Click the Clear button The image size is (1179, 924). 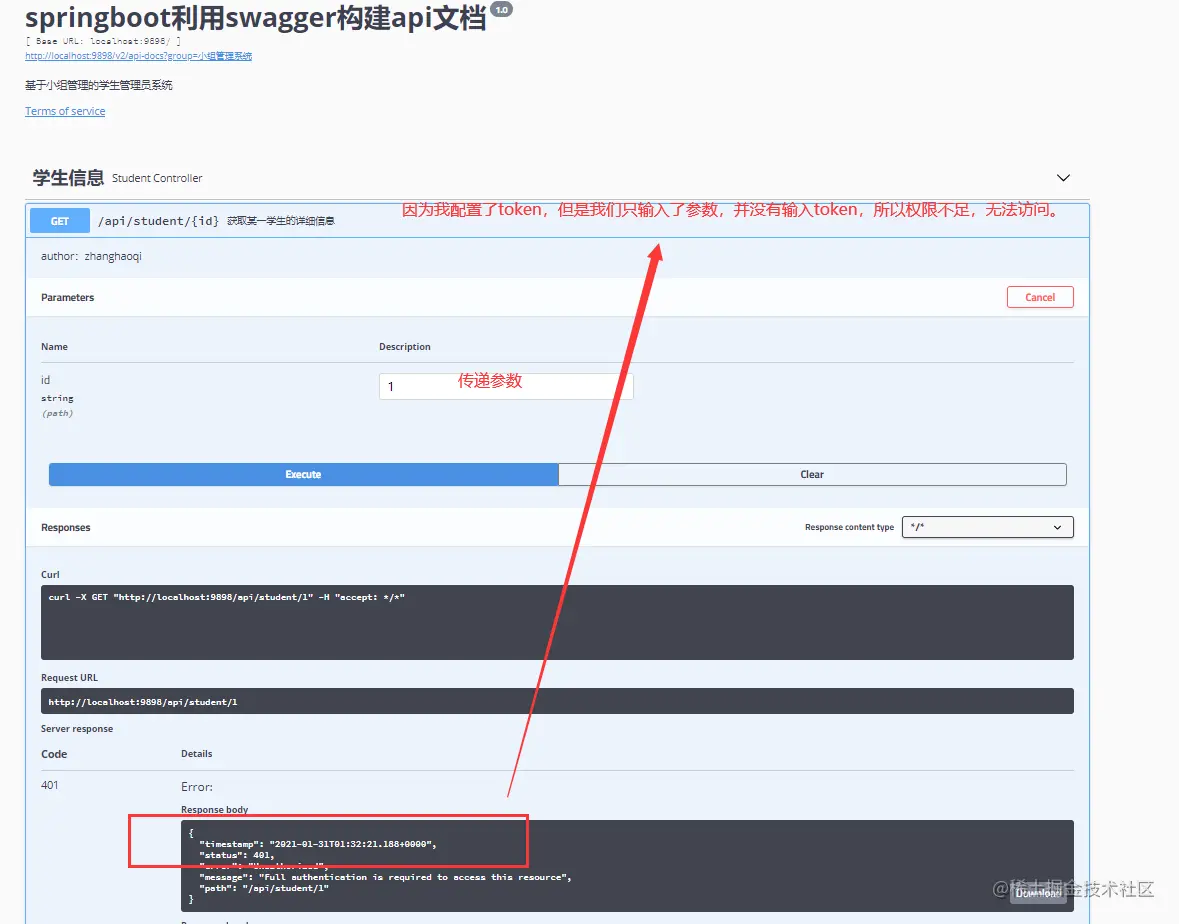click(x=812, y=474)
